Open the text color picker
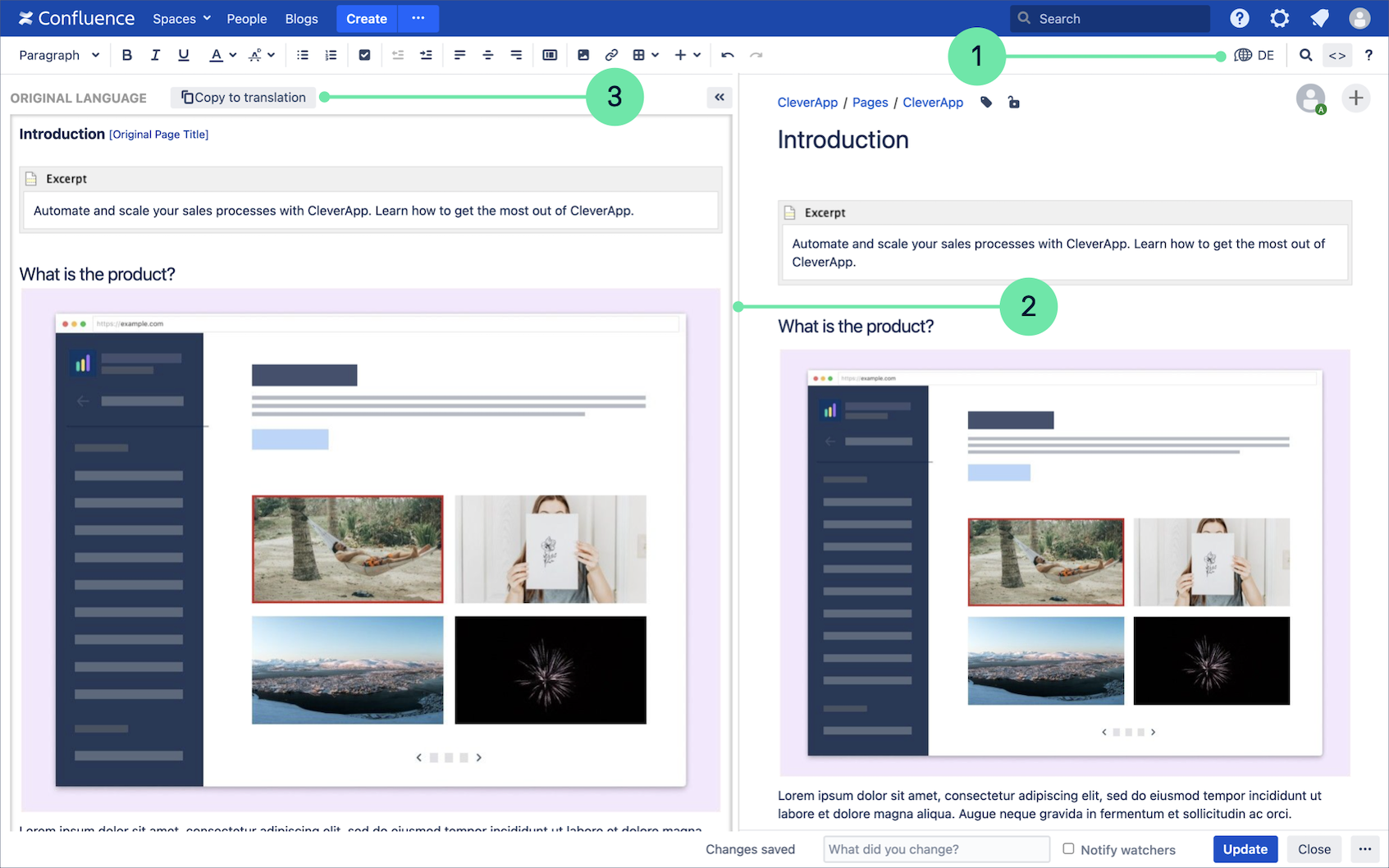The height and width of the screenshot is (868, 1389). 222,55
